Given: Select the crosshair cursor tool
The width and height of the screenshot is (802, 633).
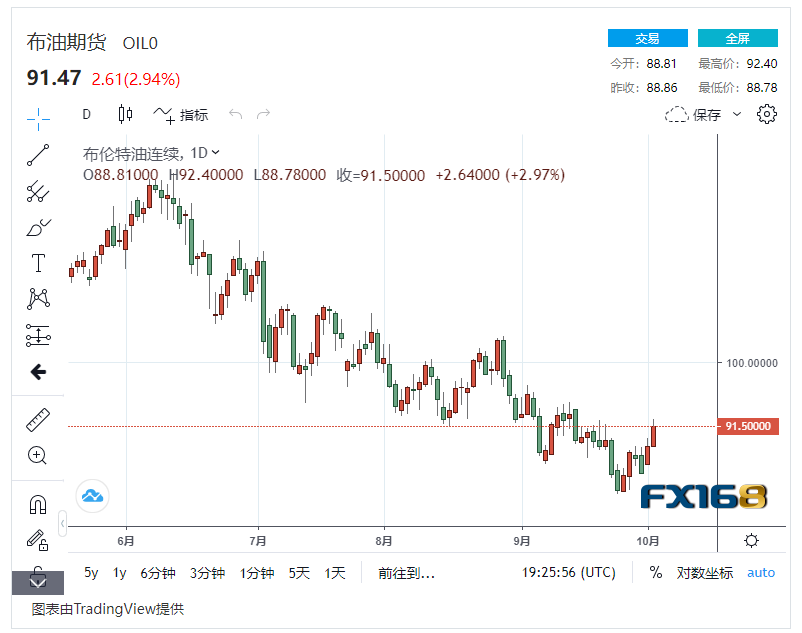Looking at the screenshot, I should (x=38, y=118).
